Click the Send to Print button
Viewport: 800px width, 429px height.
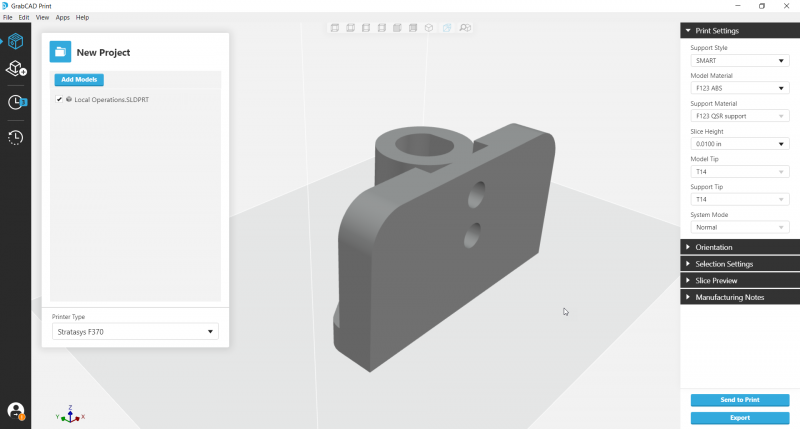[740, 400]
